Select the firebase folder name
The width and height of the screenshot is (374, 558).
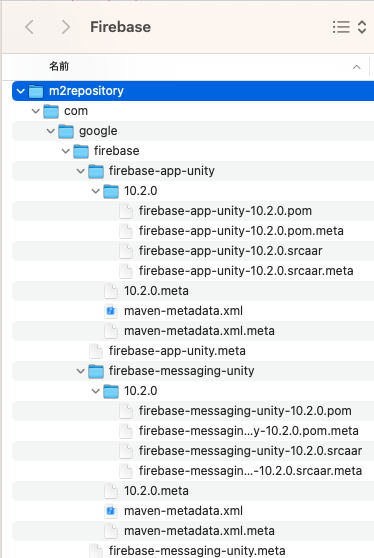pyautogui.click(x=116, y=151)
